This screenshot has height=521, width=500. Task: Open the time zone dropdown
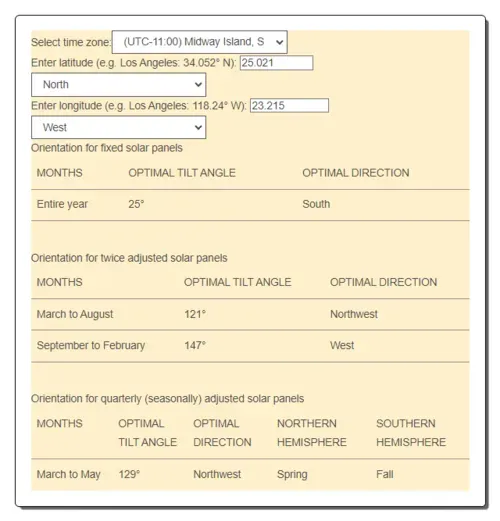(x=199, y=42)
